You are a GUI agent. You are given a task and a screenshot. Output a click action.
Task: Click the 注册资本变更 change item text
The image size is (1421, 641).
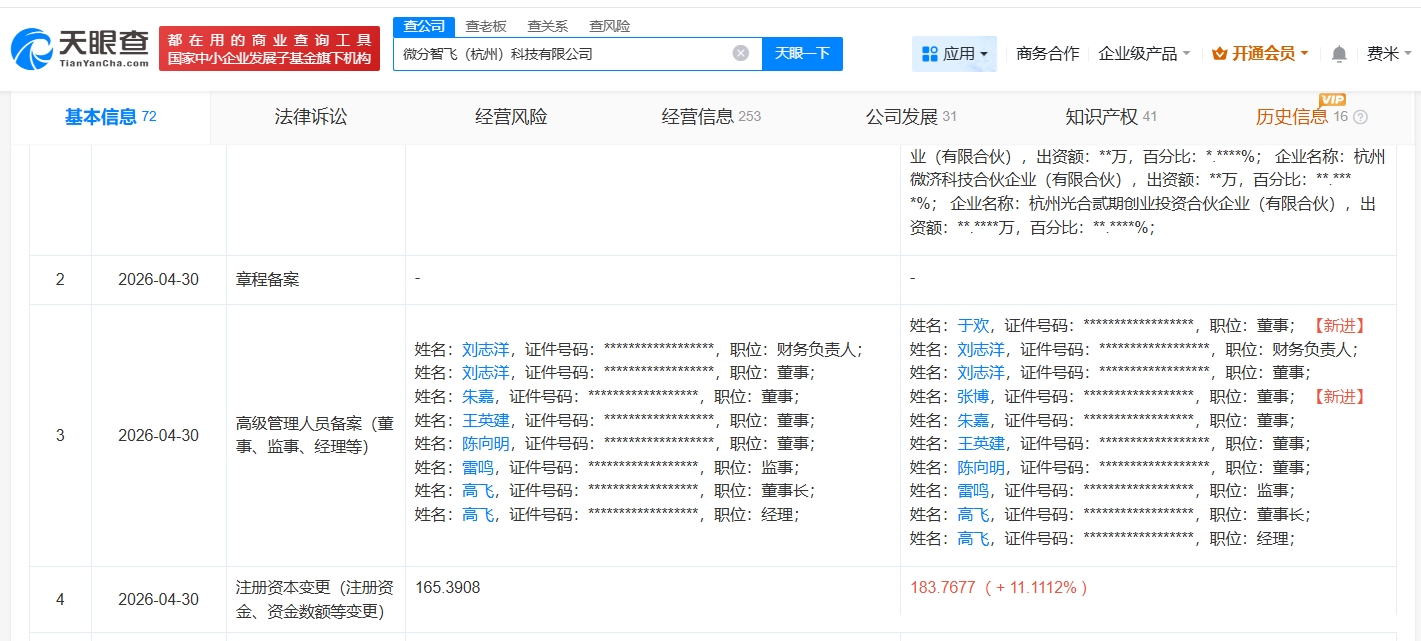[x=315, y=599]
